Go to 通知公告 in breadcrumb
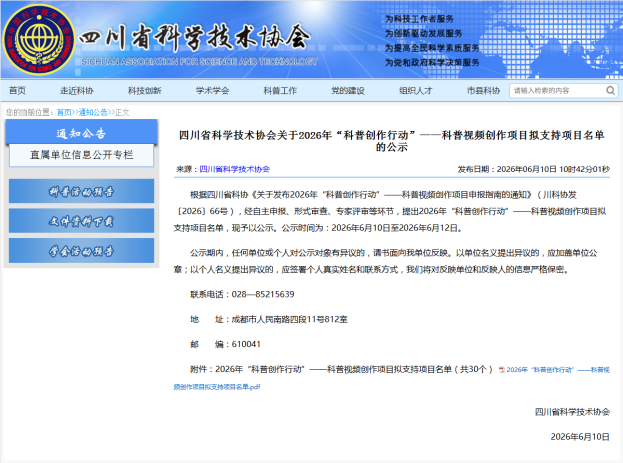 [x=93, y=112]
